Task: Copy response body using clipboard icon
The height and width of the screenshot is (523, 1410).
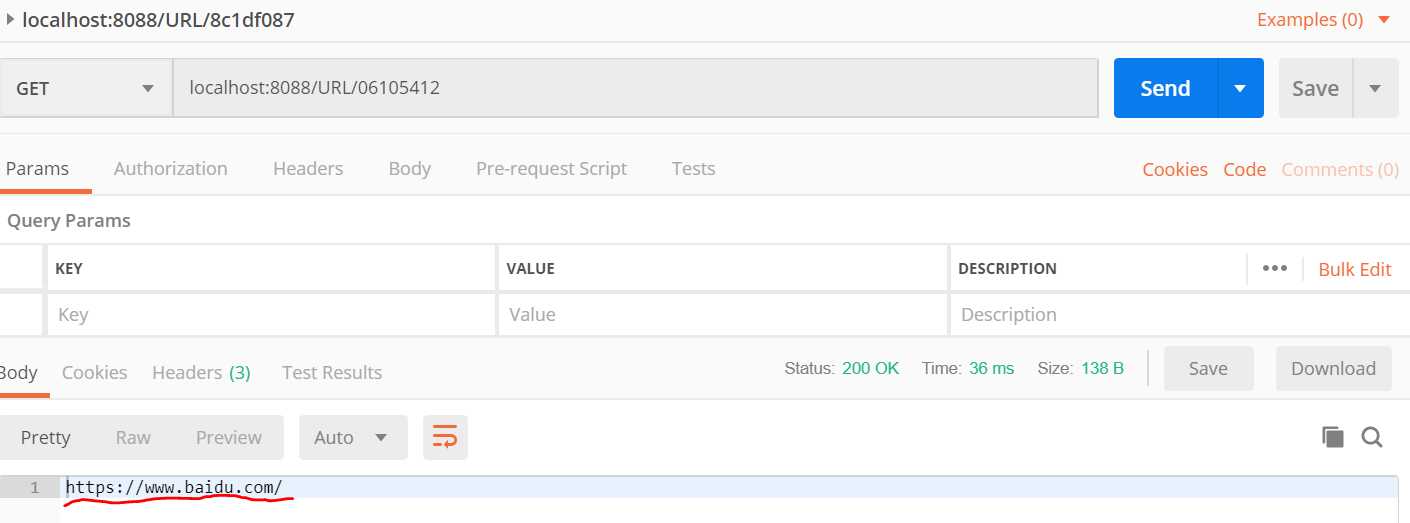Action: click(1332, 437)
